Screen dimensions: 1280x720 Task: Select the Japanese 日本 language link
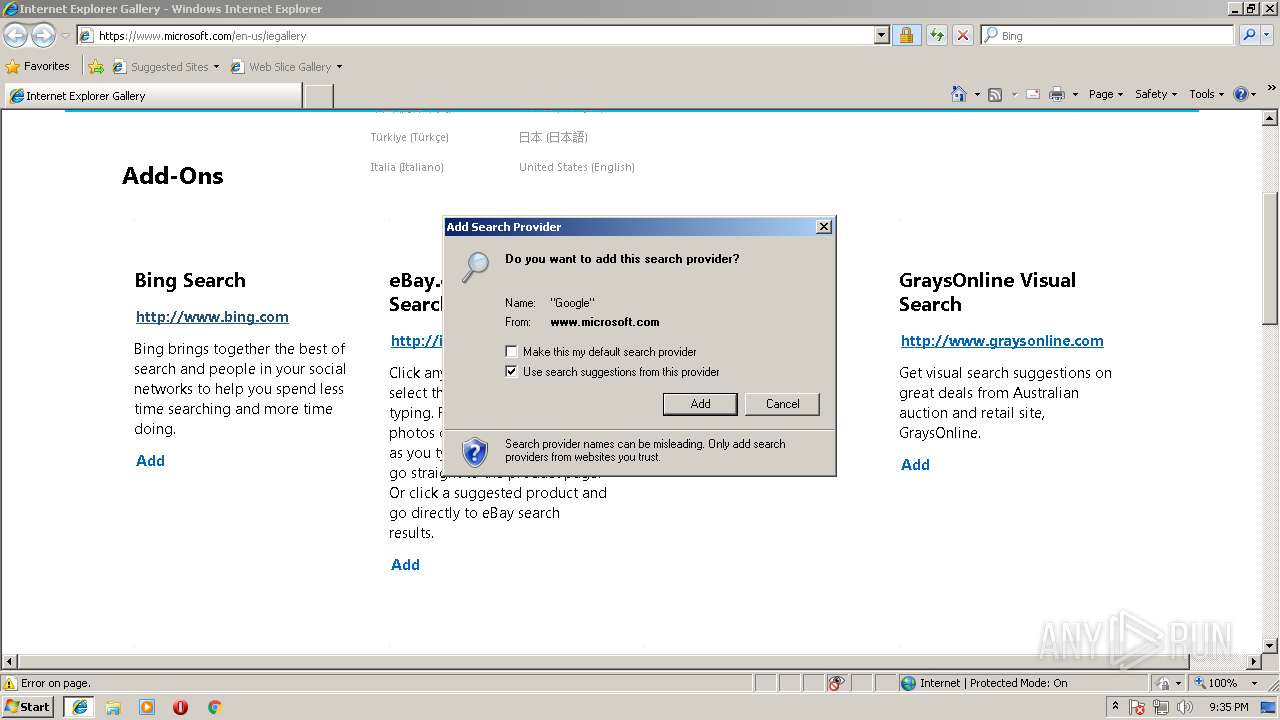click(553, 137)
